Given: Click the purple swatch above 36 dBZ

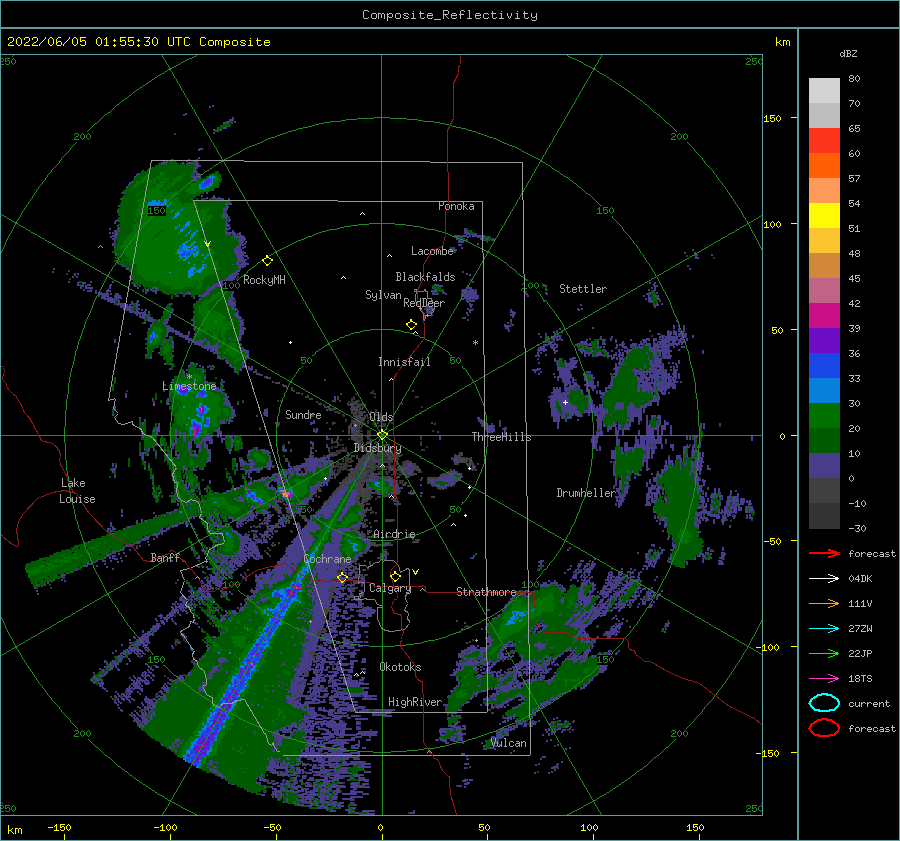Looking at the screenshot, I should click(824, 340).
